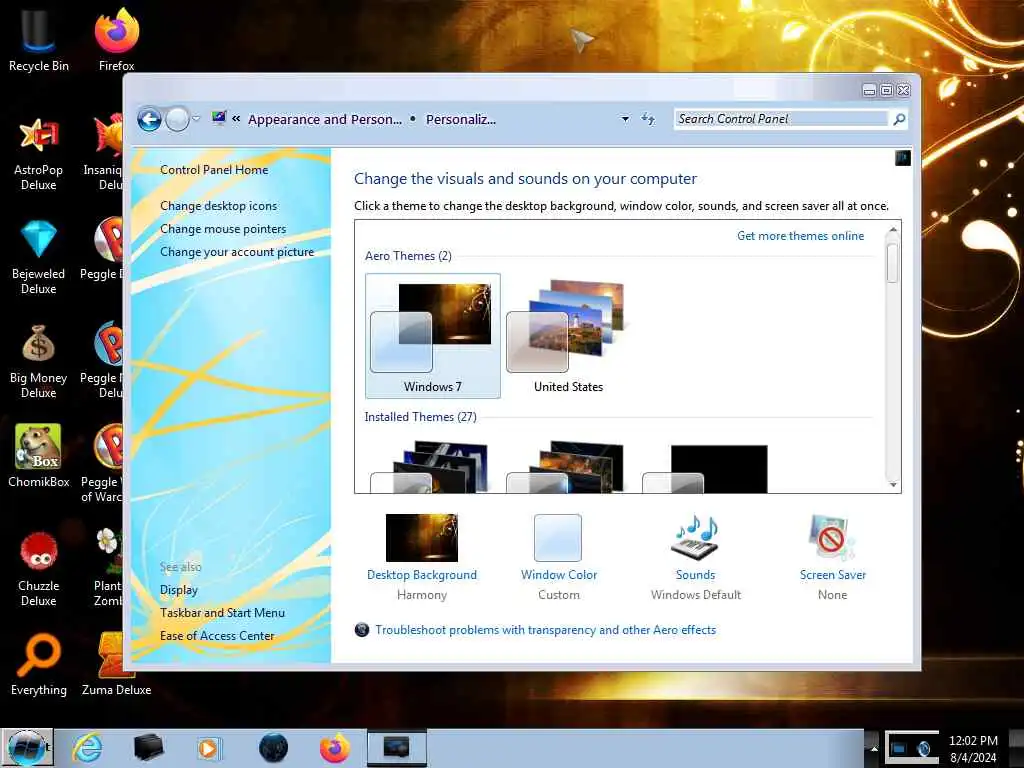Select Big Money Deluxe desktop icon
1024x768 pixels.
[39, 361]
